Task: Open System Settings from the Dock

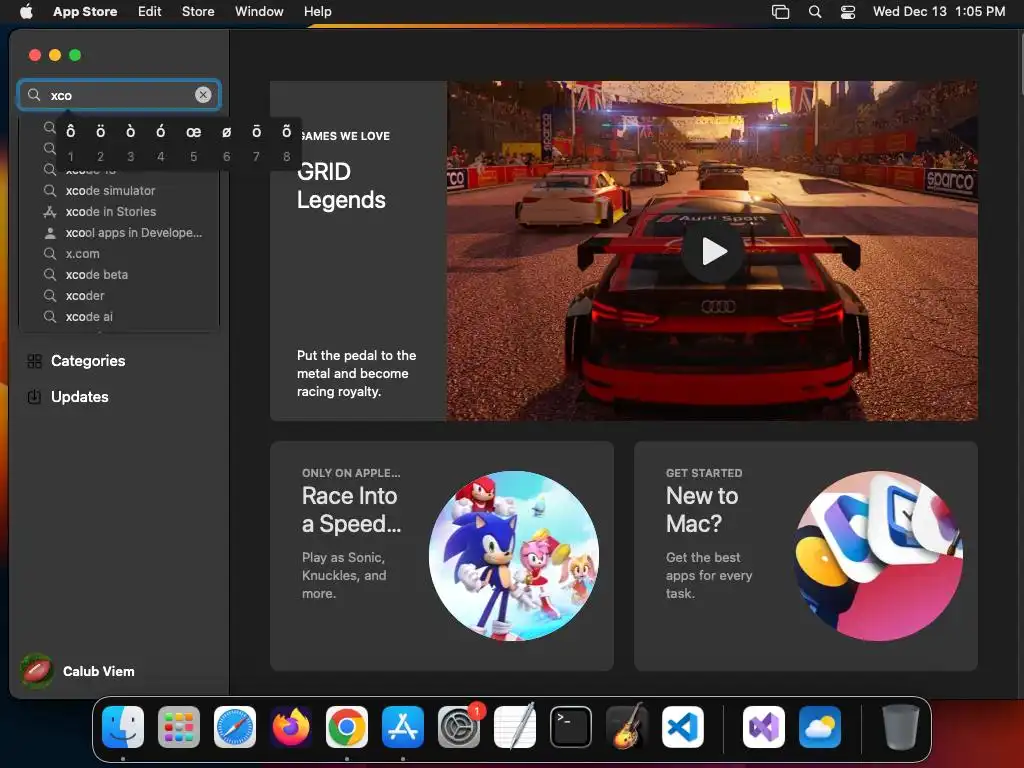Action: coord(458,726)
